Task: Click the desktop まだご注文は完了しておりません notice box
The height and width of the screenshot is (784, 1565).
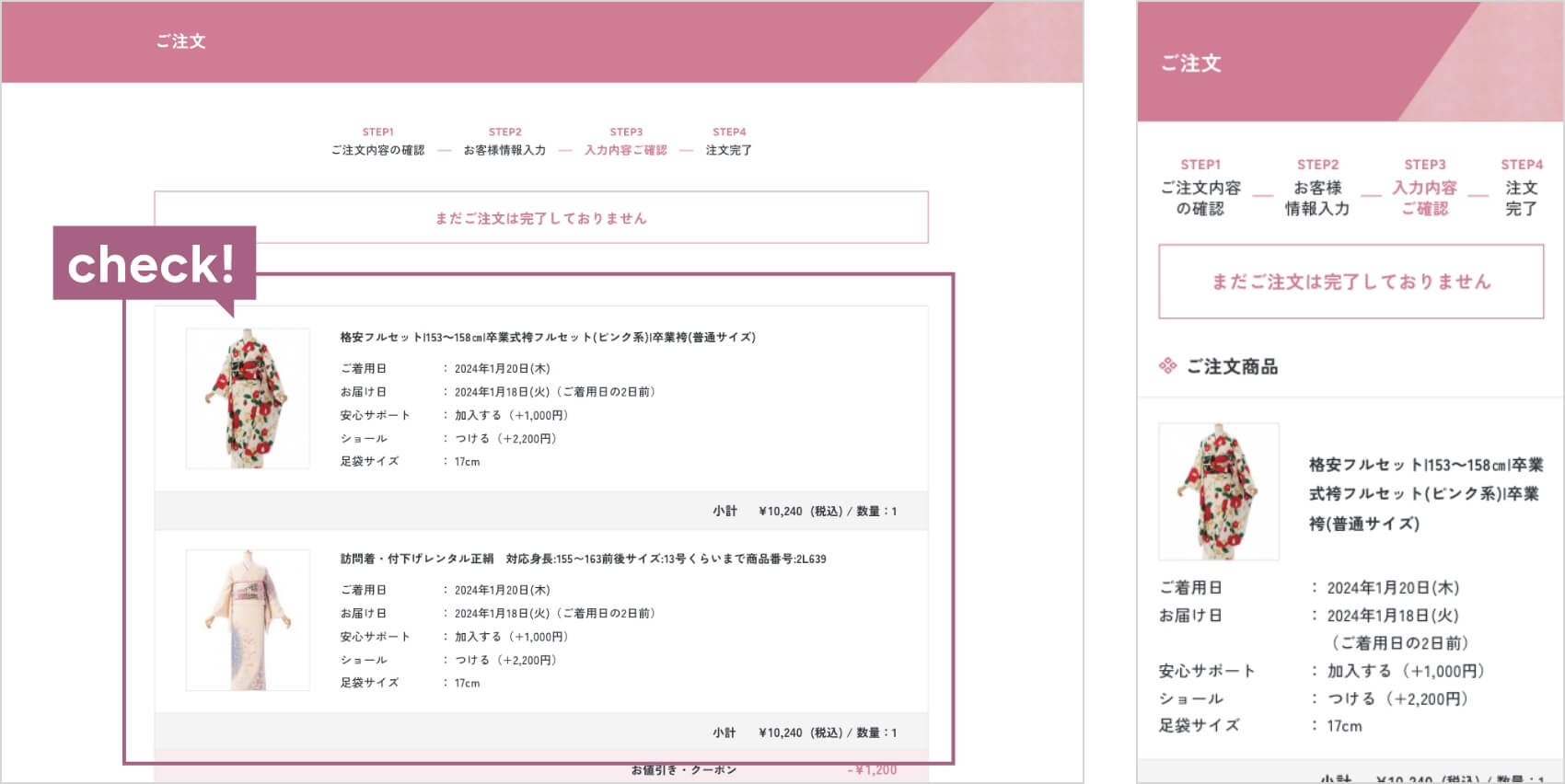Action: (541, 218)
